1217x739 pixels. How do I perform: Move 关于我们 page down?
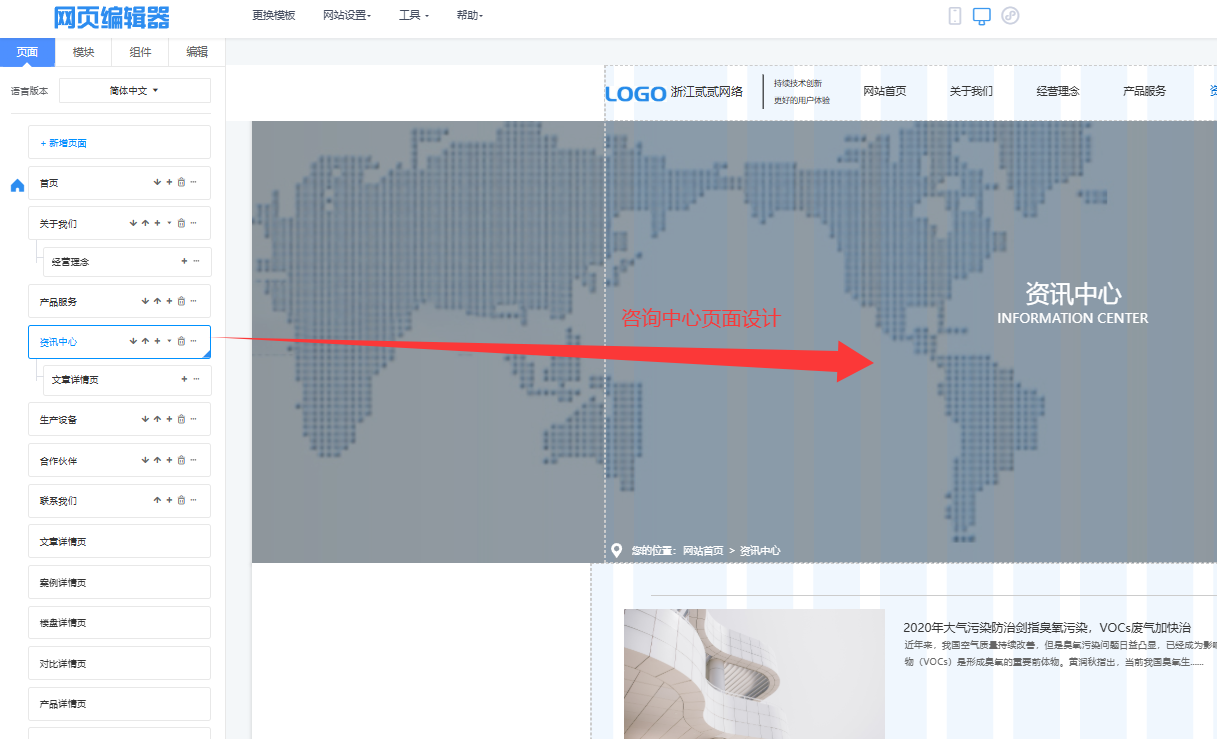(133, 223)
